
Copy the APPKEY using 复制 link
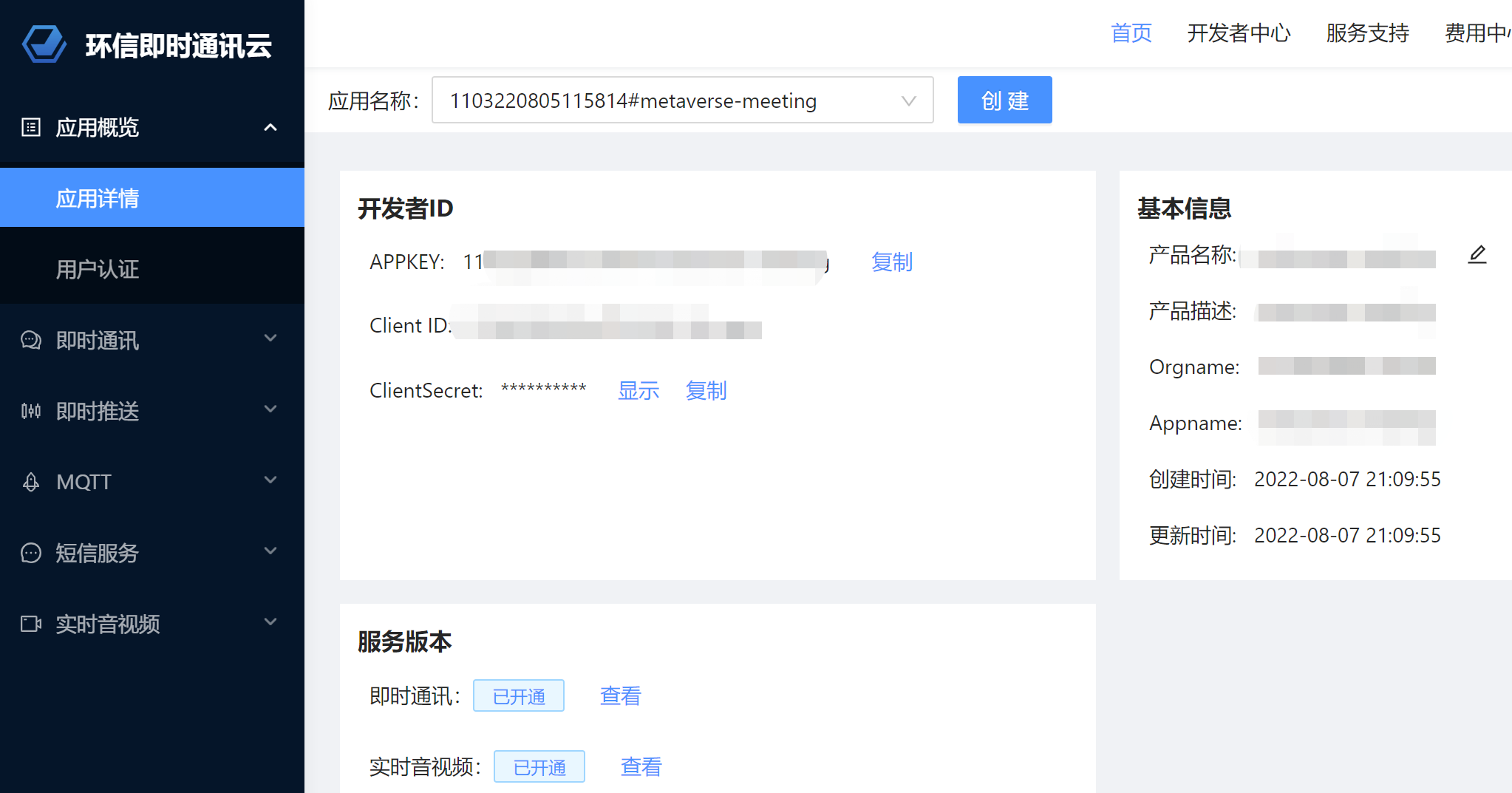(891, 262)
